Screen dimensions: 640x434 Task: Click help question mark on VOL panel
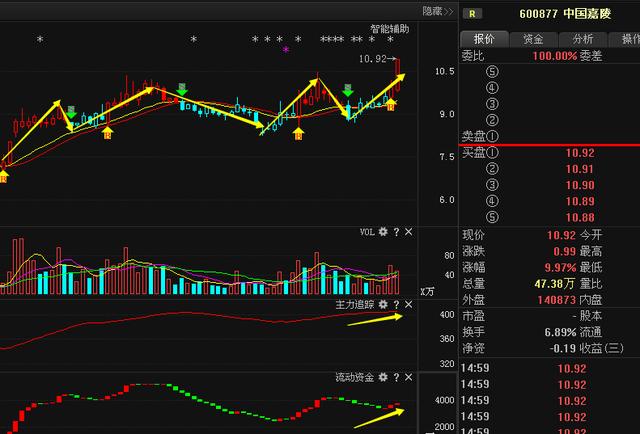pyautogui.click(x=395, y=232)
